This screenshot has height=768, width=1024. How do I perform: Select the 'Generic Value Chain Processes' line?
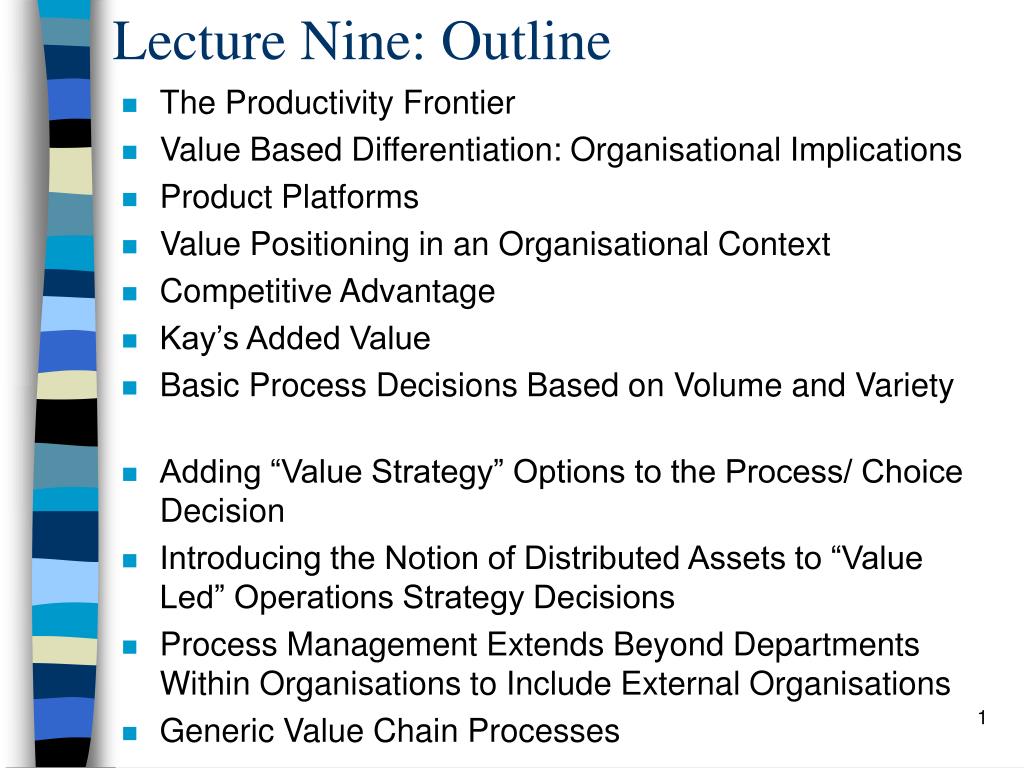tap(389, 731)
